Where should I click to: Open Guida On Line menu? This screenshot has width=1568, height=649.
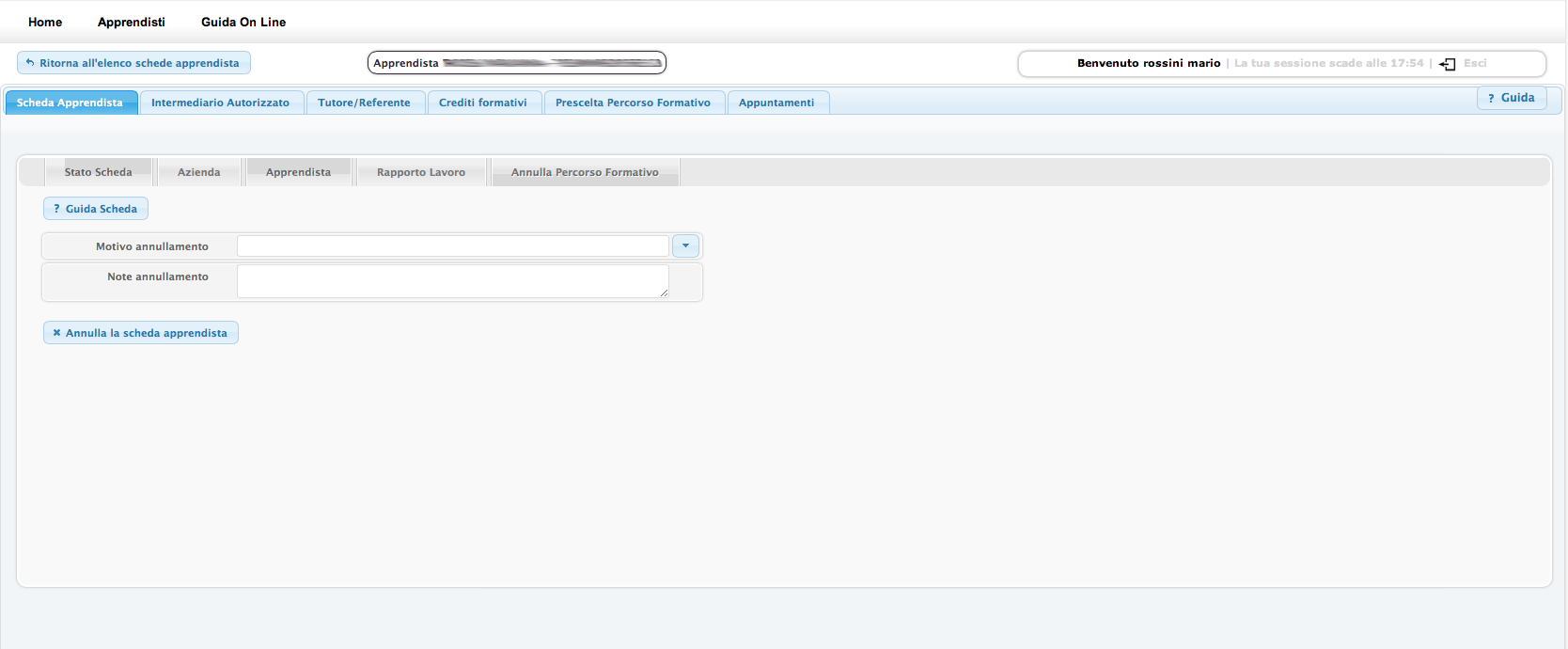click(x=243, y=22)
